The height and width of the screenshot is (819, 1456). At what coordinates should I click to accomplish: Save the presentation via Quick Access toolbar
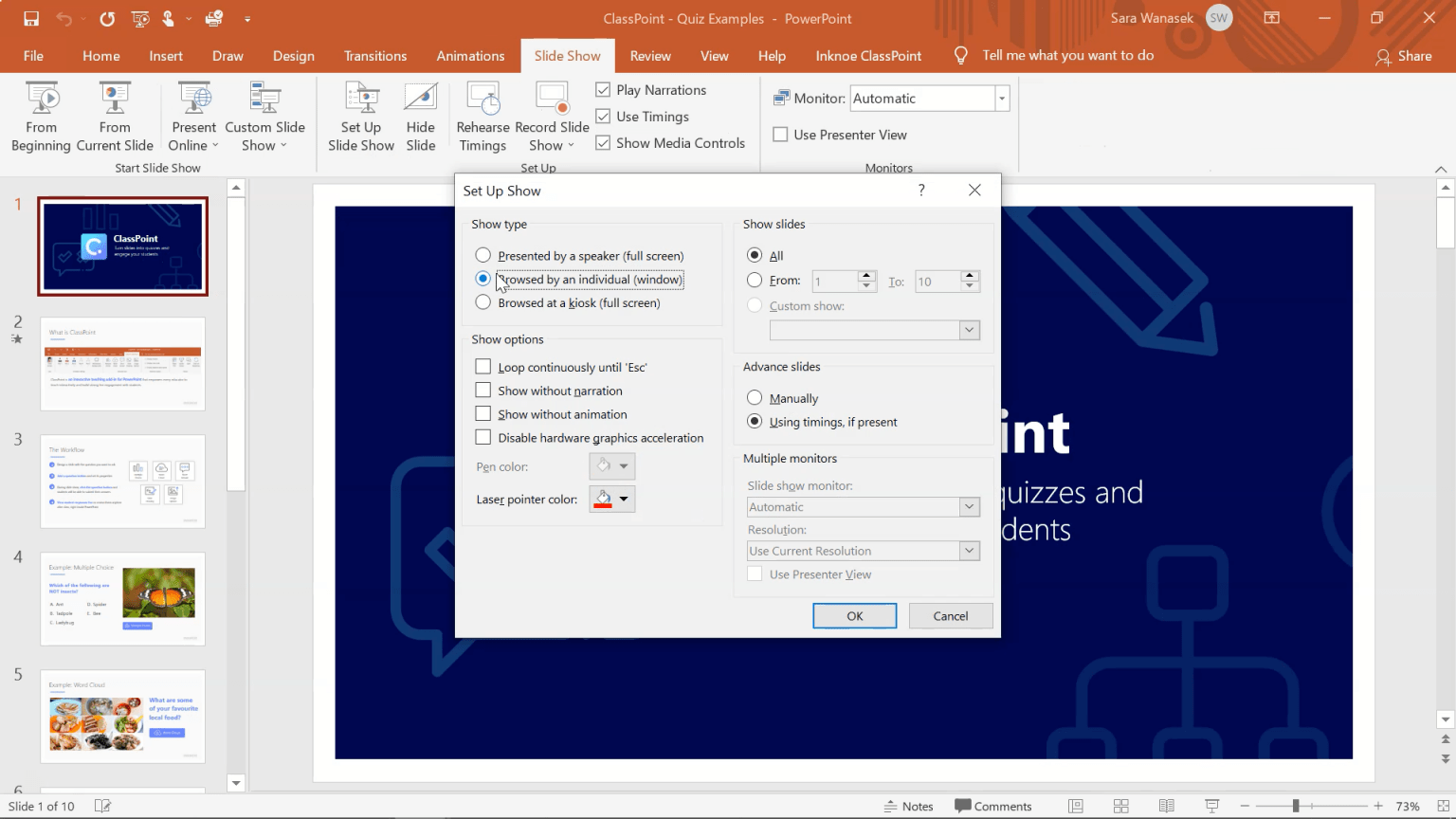30,18
